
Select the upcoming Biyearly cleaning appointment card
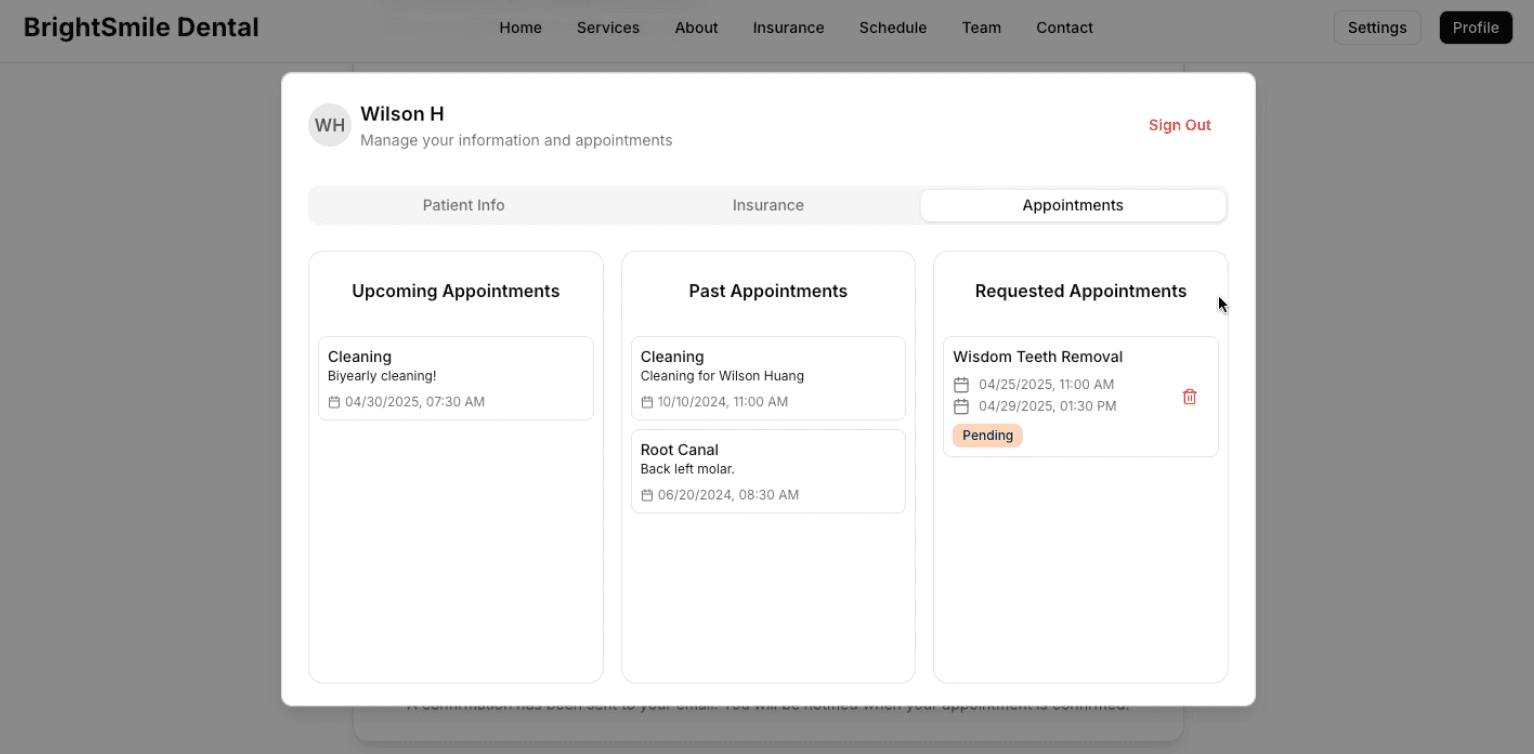tap(455, 378)
